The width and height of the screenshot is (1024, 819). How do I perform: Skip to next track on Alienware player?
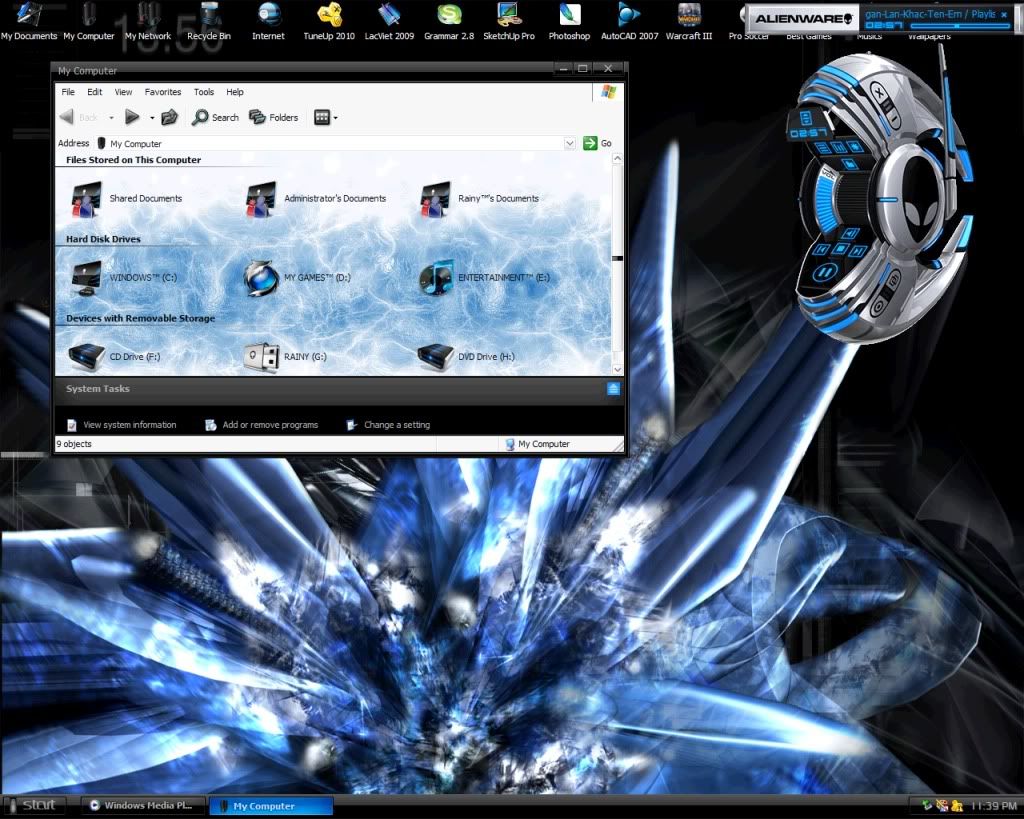[858, 251]
